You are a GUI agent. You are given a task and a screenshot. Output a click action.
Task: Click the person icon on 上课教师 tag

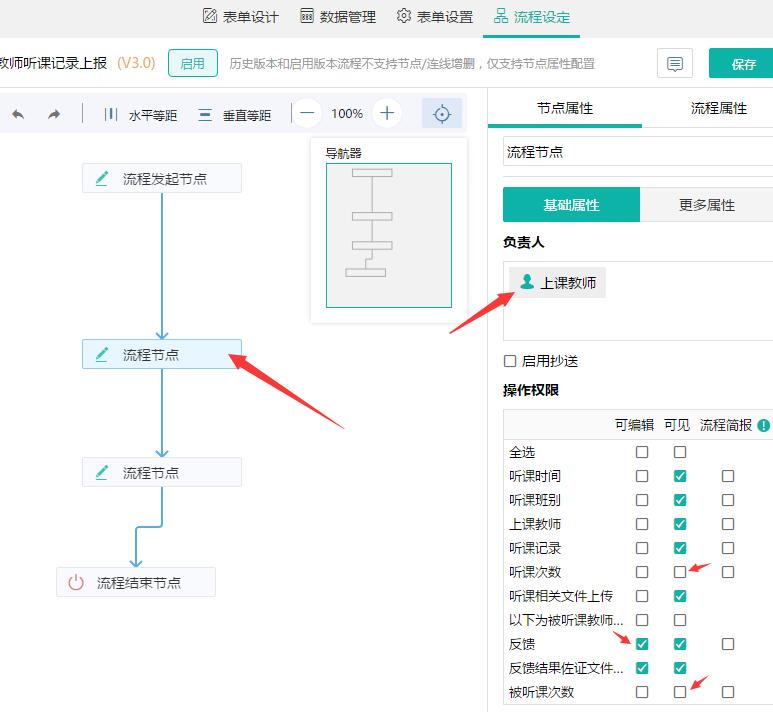tap(527, 282)
